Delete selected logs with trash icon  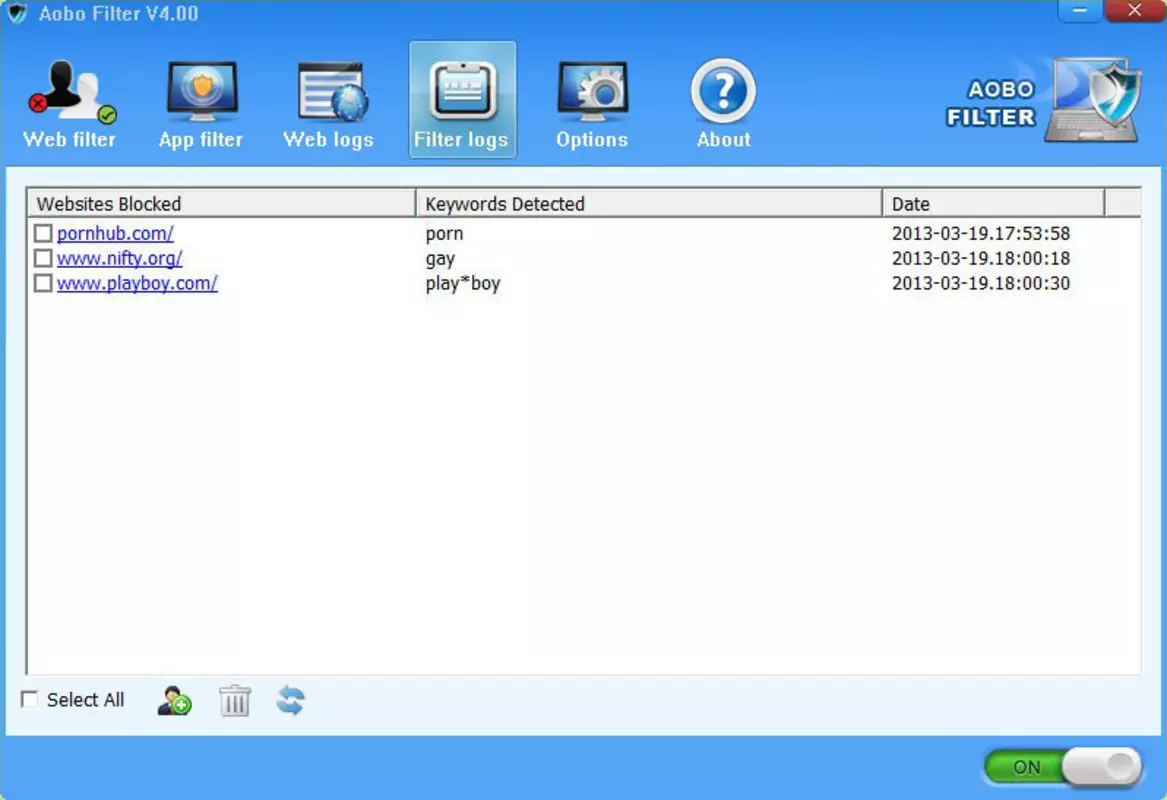(235, 700)
